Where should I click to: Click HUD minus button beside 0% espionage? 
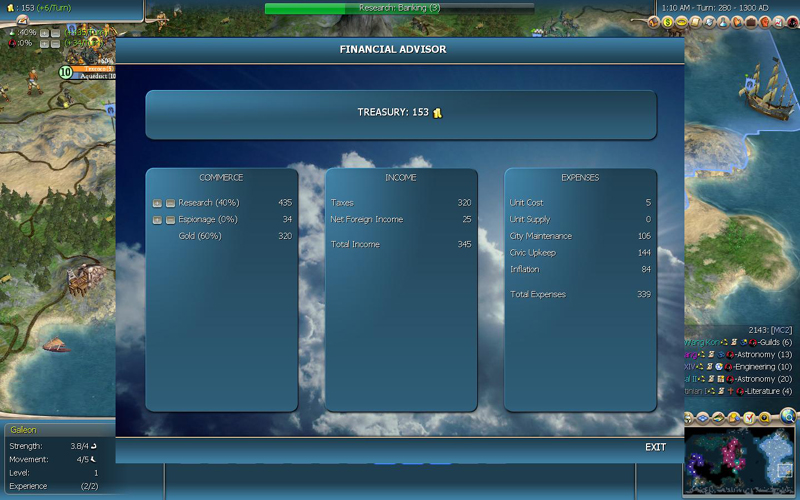pos(56,44)
